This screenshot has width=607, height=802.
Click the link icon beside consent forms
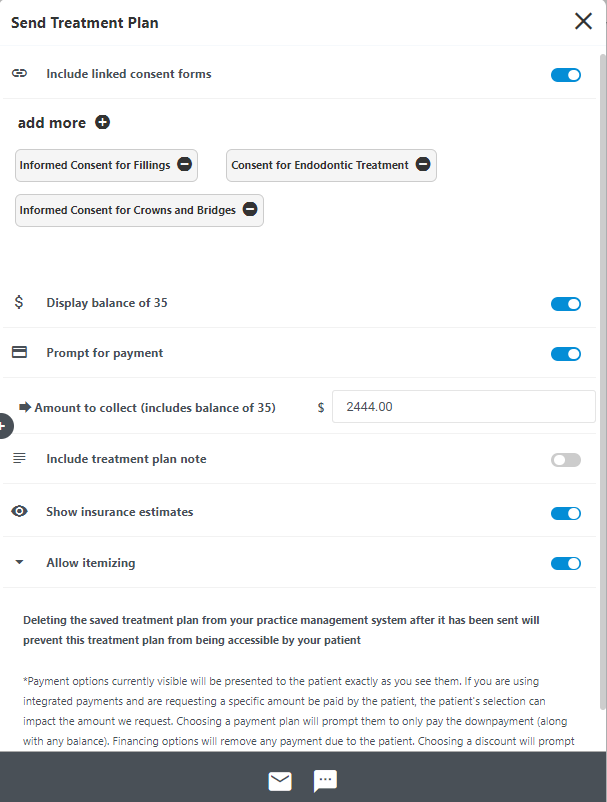point(19,73)
